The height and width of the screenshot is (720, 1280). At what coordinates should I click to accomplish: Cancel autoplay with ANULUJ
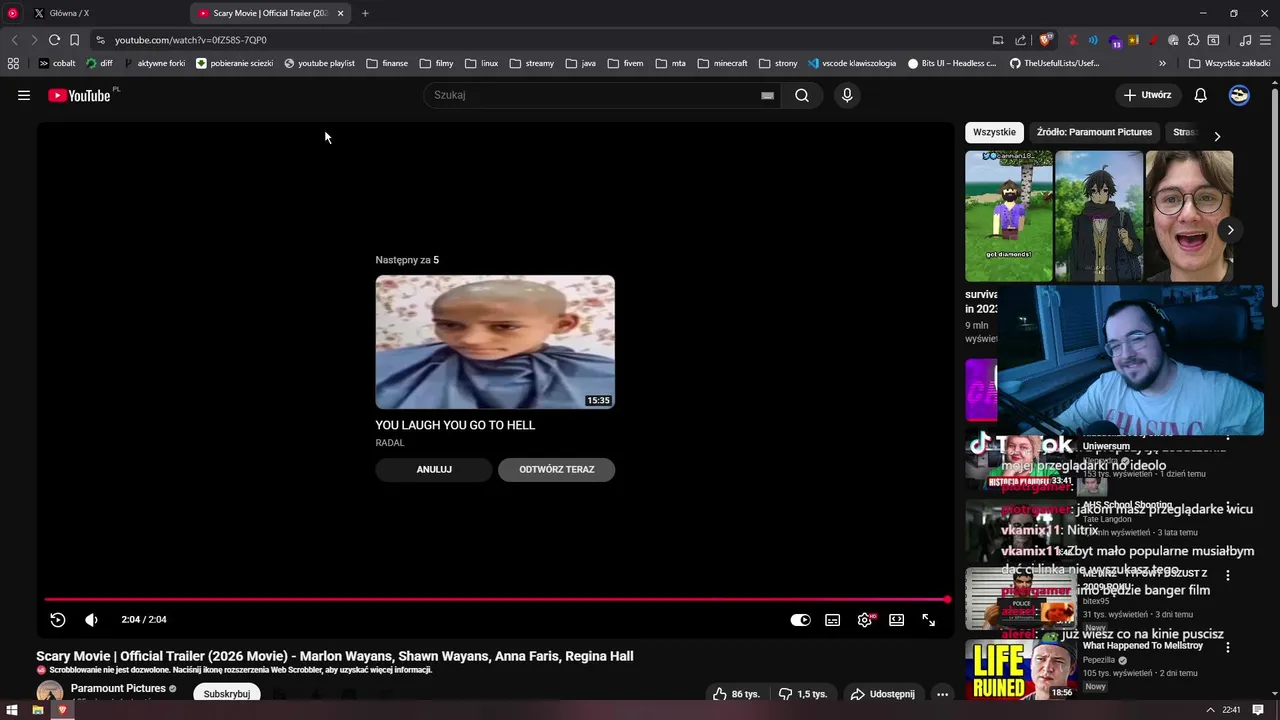click(x=434, y=469)
